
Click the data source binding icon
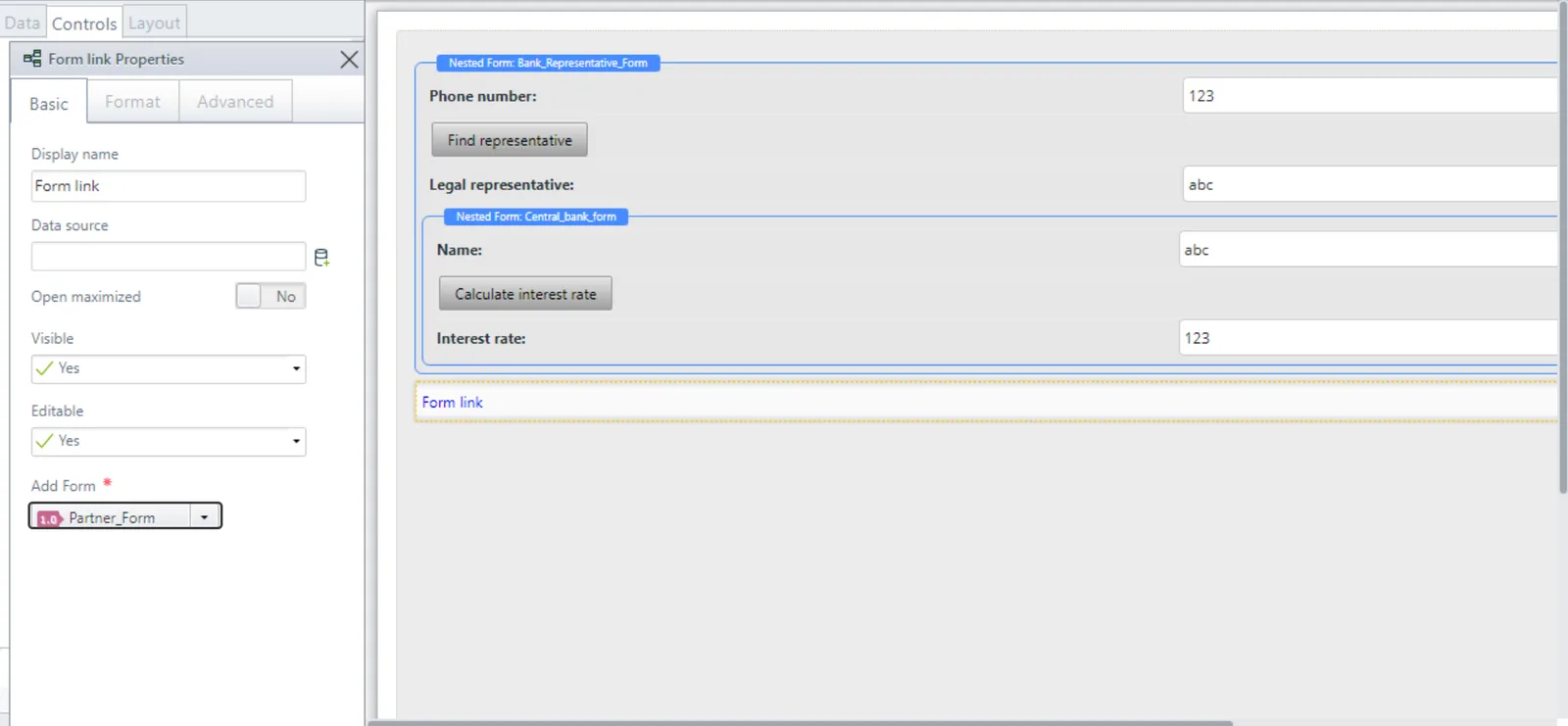pyautogui.click(x=321, y=258)
